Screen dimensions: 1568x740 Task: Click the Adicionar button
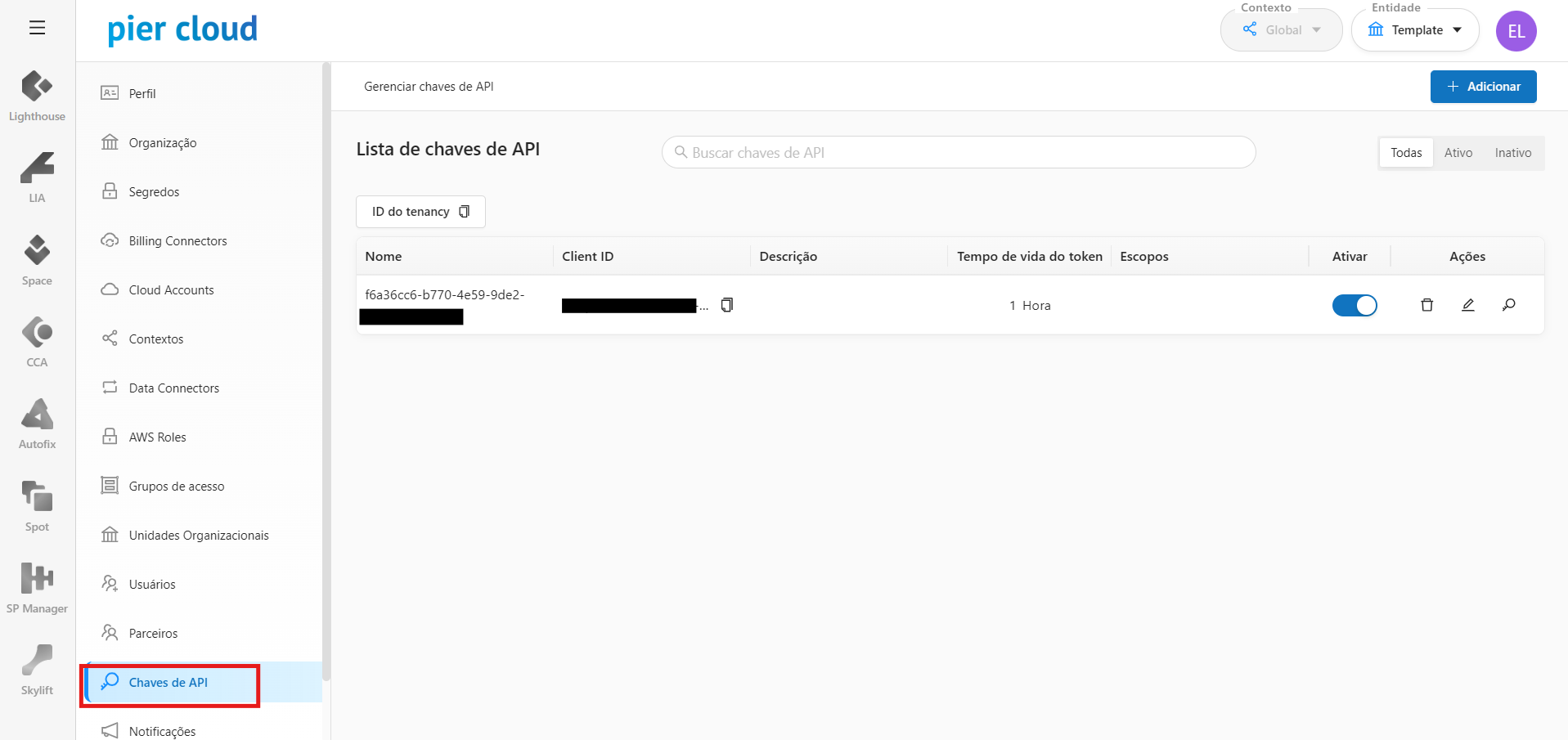(1483, 87)
